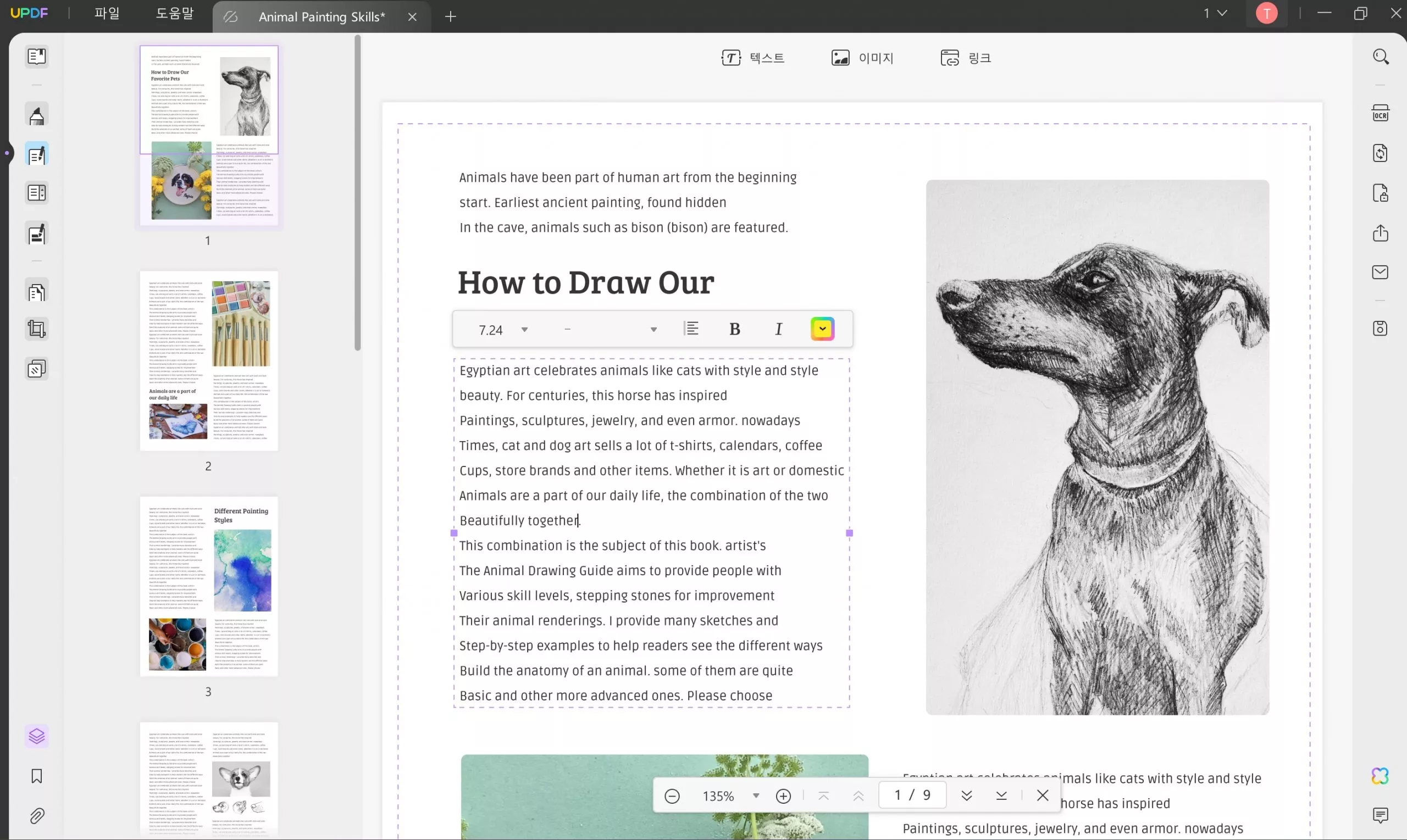Open the Protect PDF lock icon
Image resolution: width=1407 pixels, height=840 pixels.
coord(1381,193)
